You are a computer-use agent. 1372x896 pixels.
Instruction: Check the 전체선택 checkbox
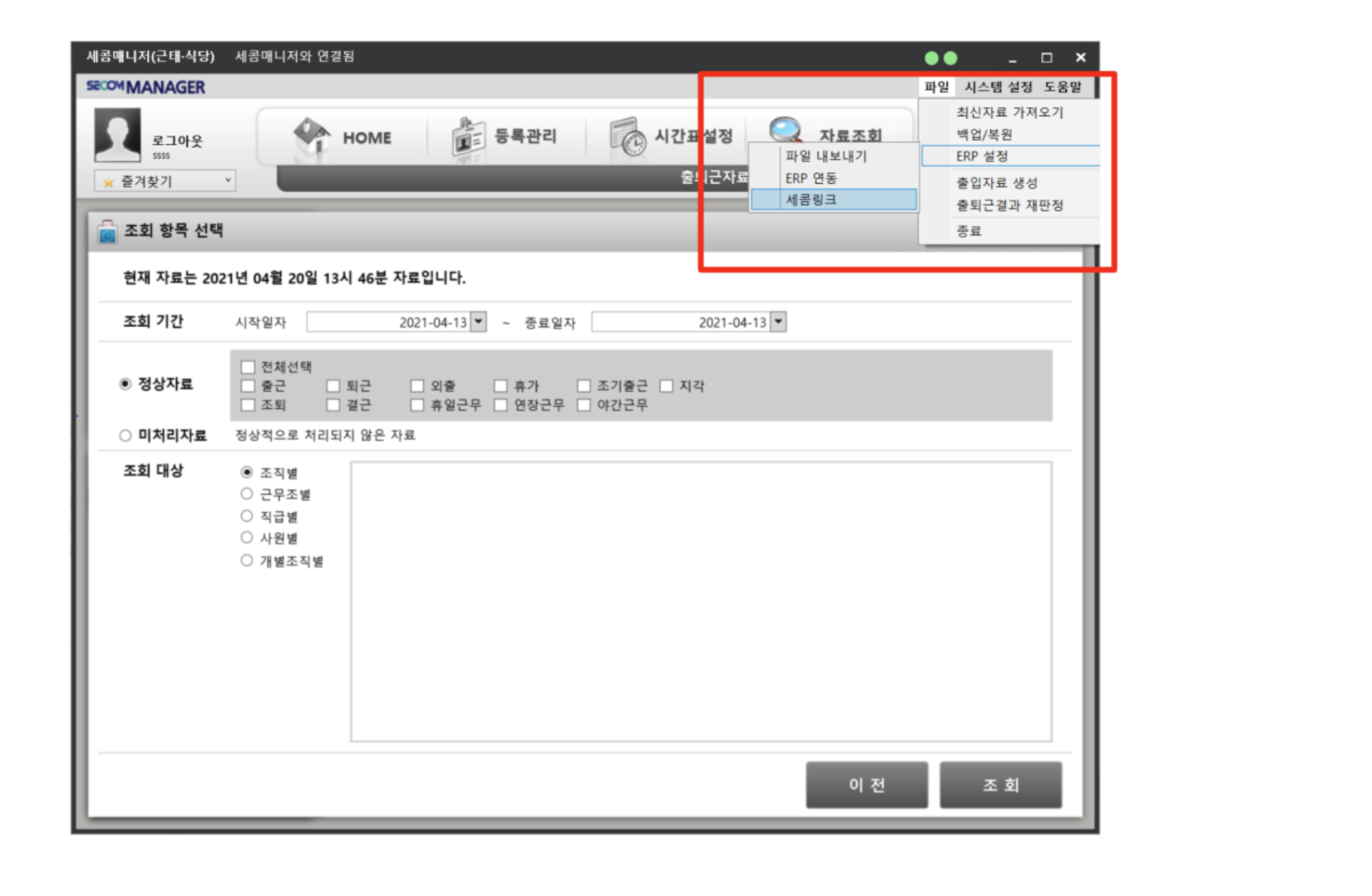(248, 367)
